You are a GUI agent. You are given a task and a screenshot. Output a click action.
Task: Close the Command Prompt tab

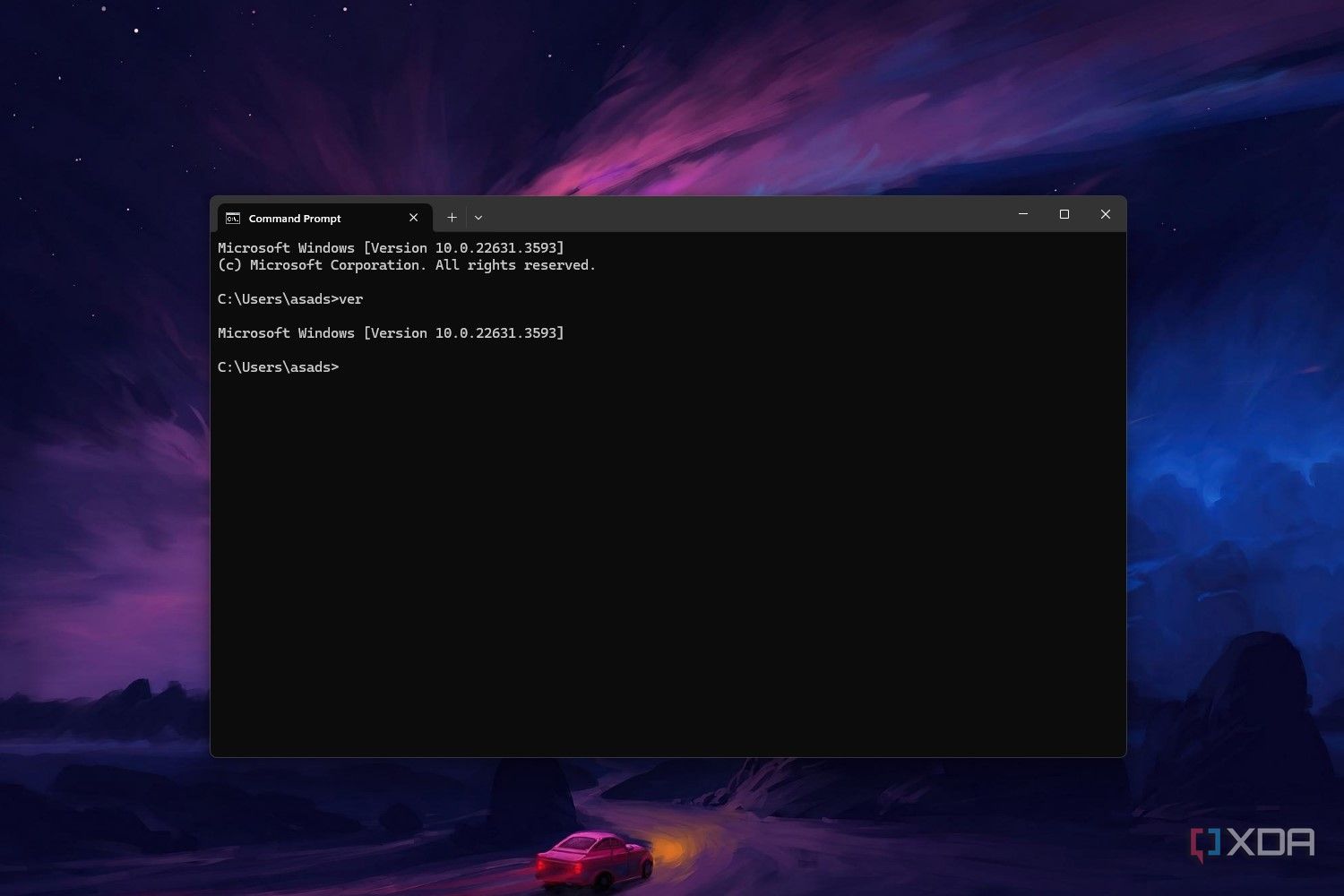pos(413,218)
